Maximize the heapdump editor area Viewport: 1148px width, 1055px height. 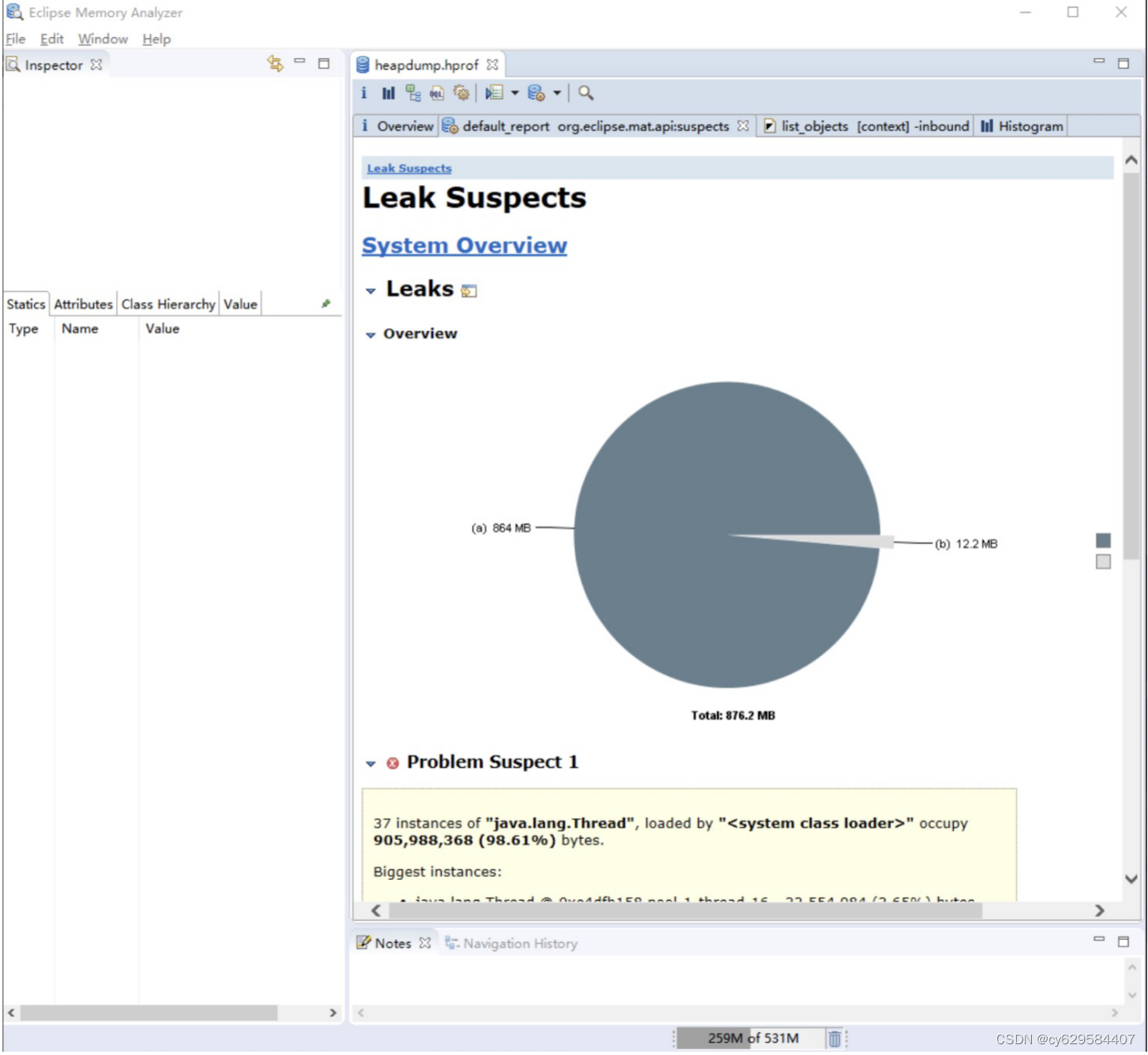pos(1124,63)
